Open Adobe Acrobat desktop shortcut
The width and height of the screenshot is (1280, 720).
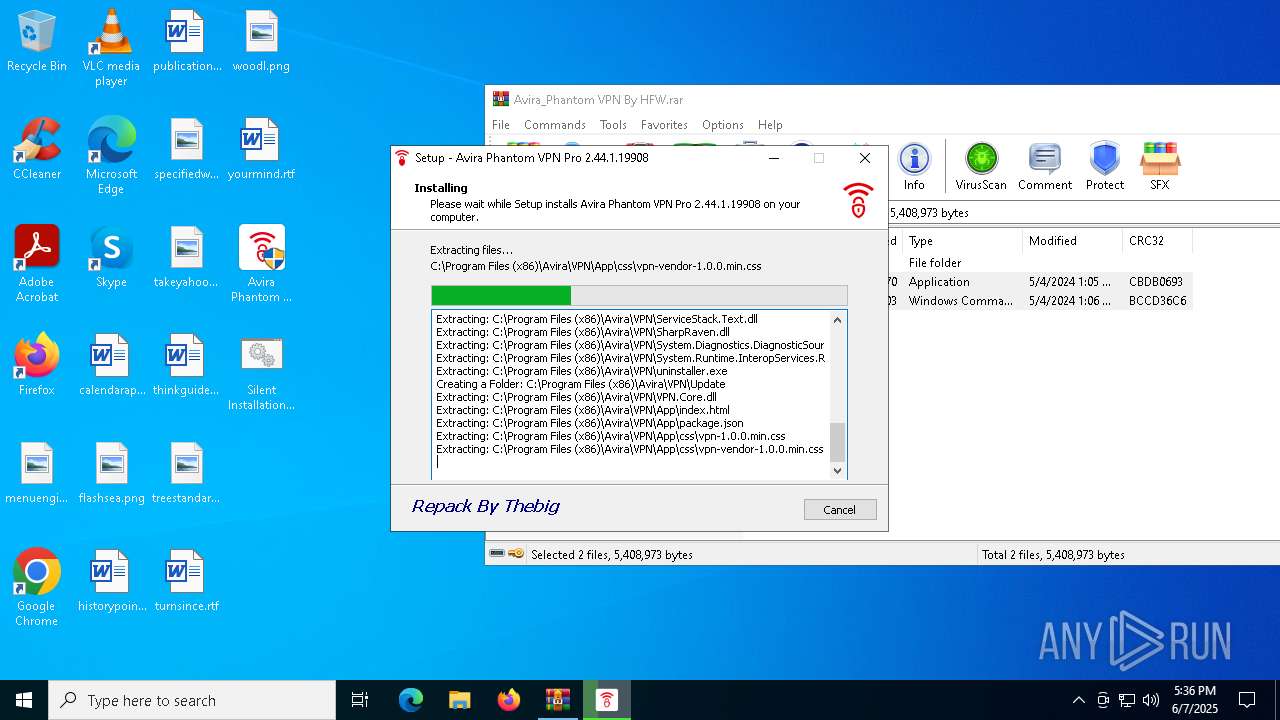(x=37, y=265)
